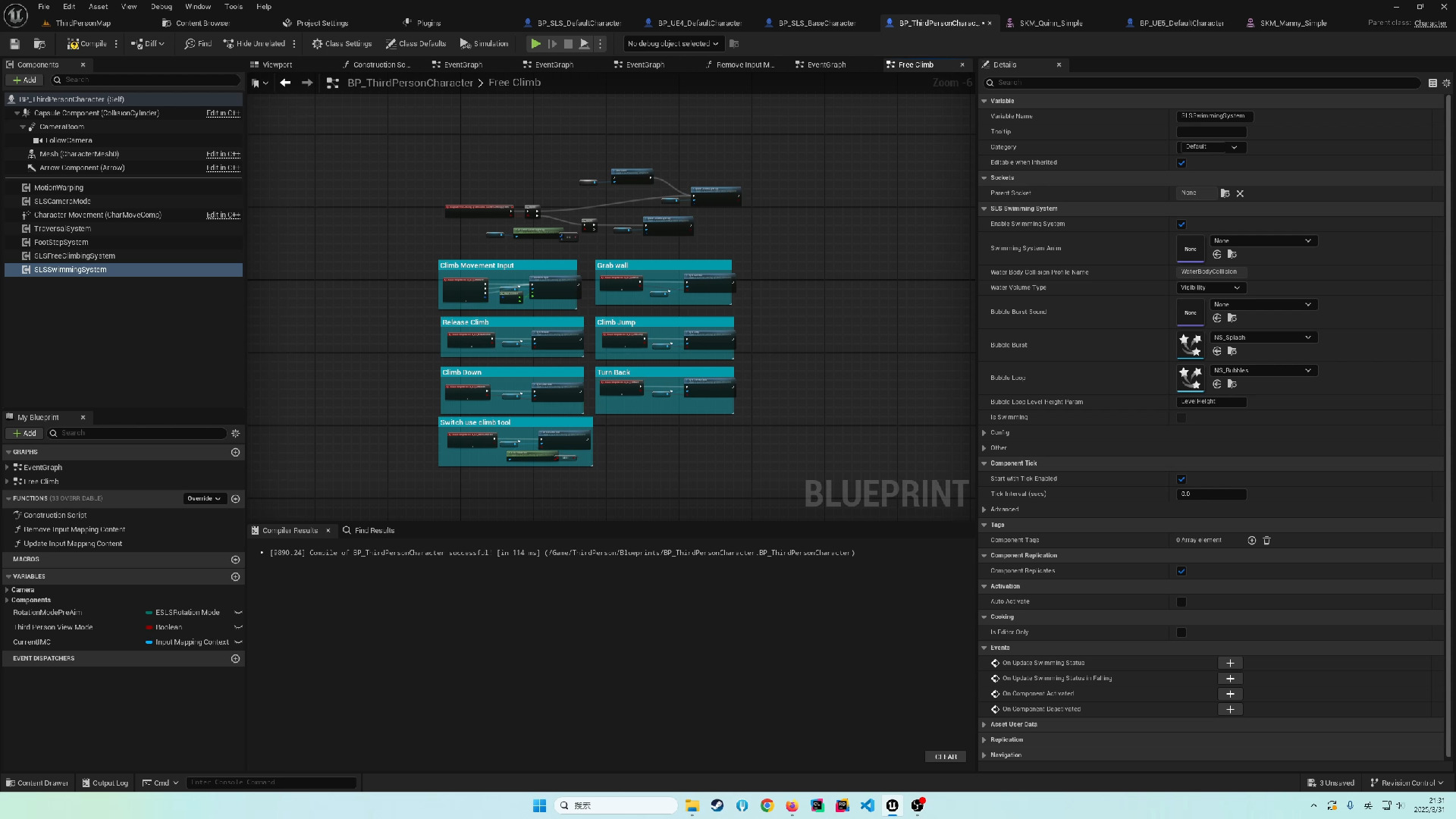The image size is (1456, 819).
Task: Open the functions Override dropdown
Action: [204, 499]
